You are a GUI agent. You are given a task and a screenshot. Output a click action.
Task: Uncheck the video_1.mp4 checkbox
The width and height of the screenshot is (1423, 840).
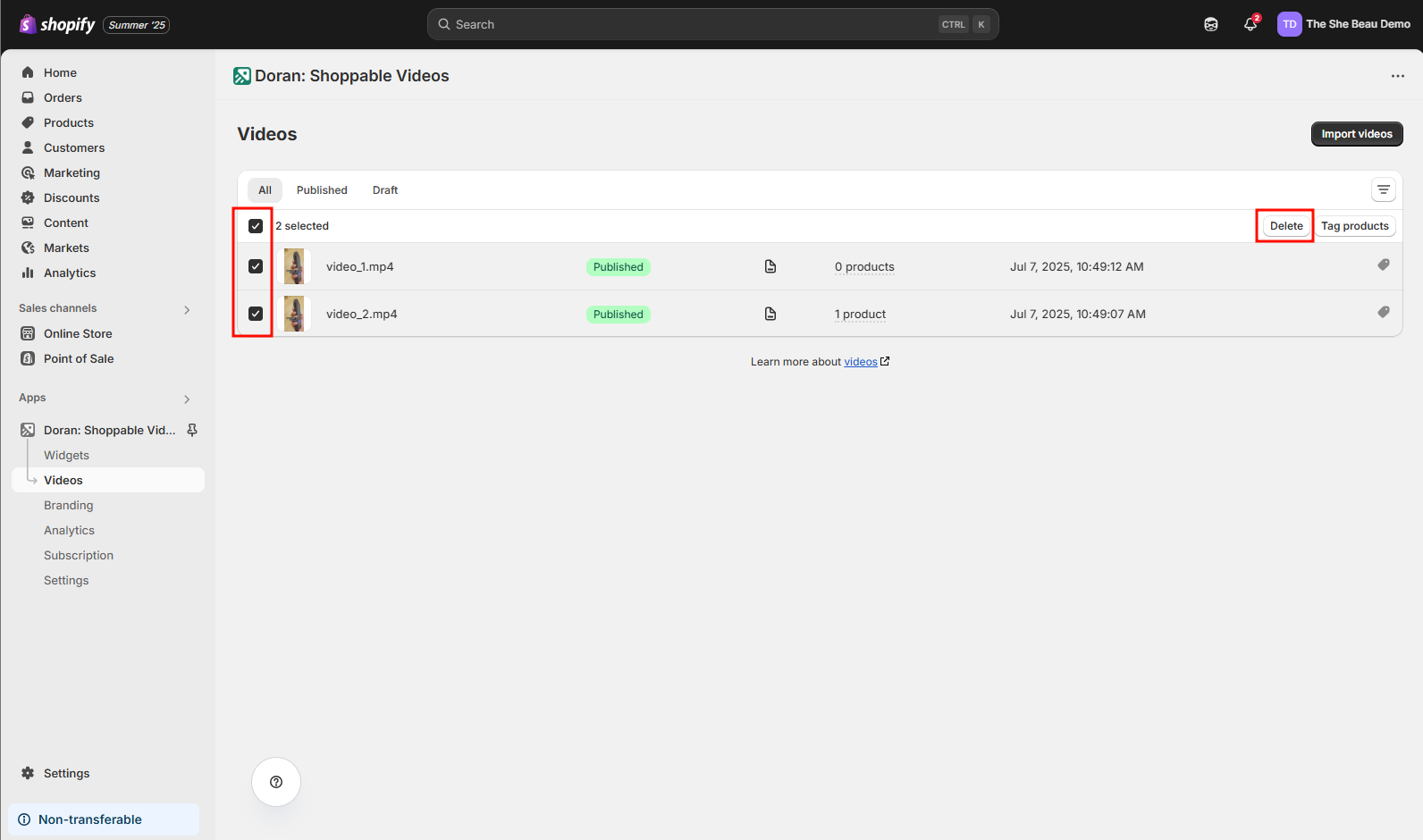pos(256,266)
